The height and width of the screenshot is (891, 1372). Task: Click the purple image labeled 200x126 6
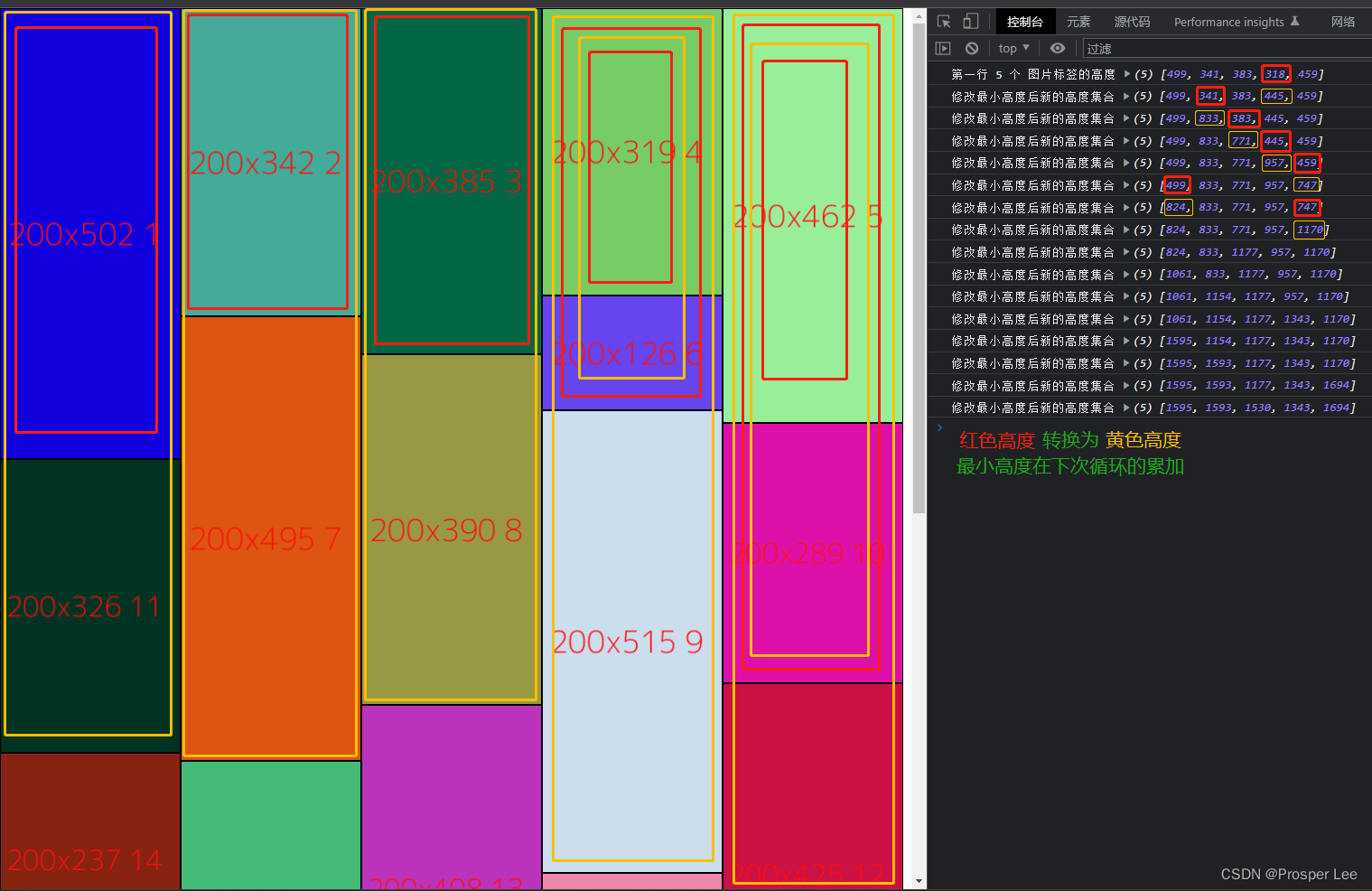632,353
